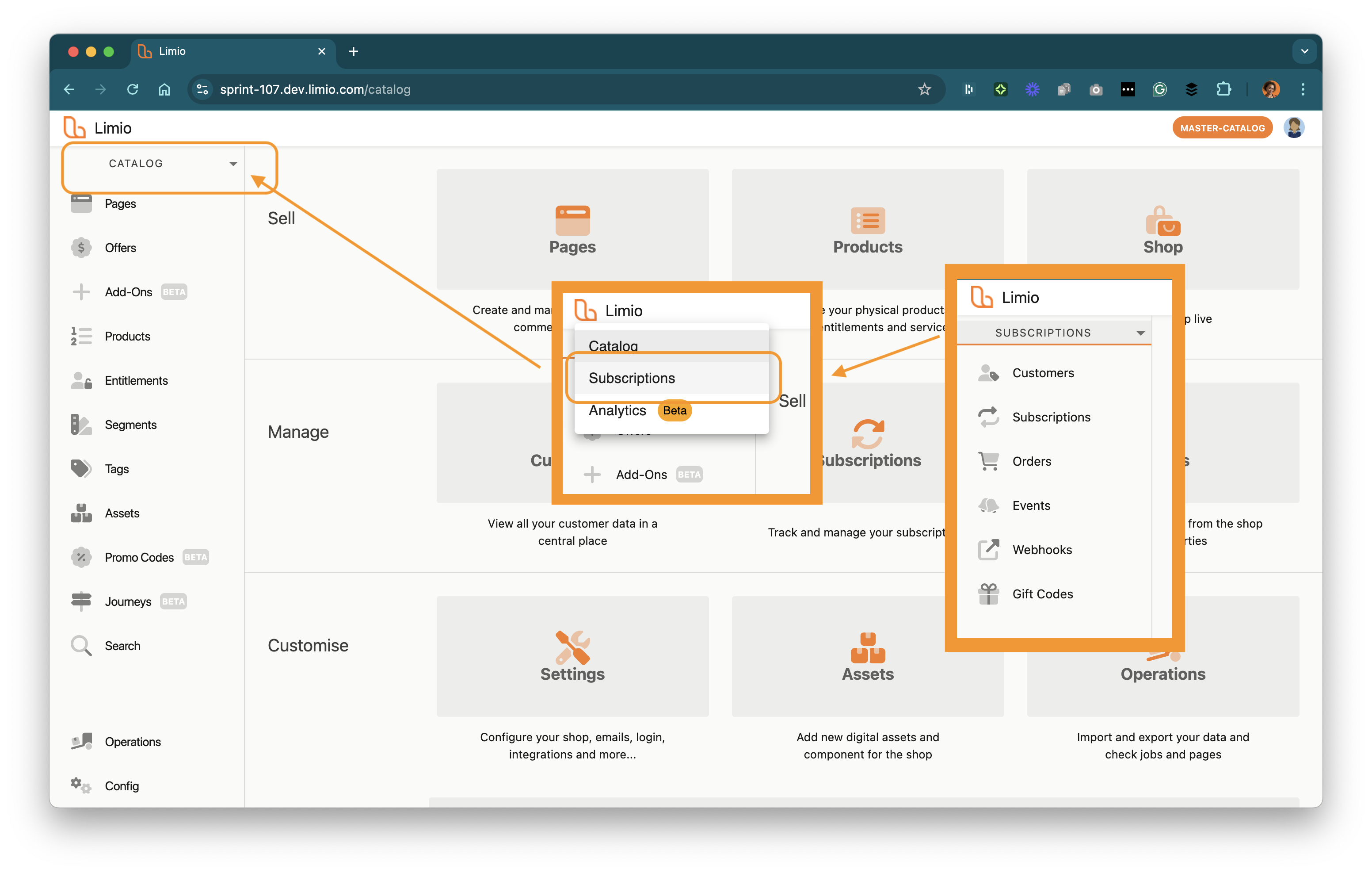Click the MASTER-CATALOG badge button
1372x873 pixels.
pos(1222,128)
